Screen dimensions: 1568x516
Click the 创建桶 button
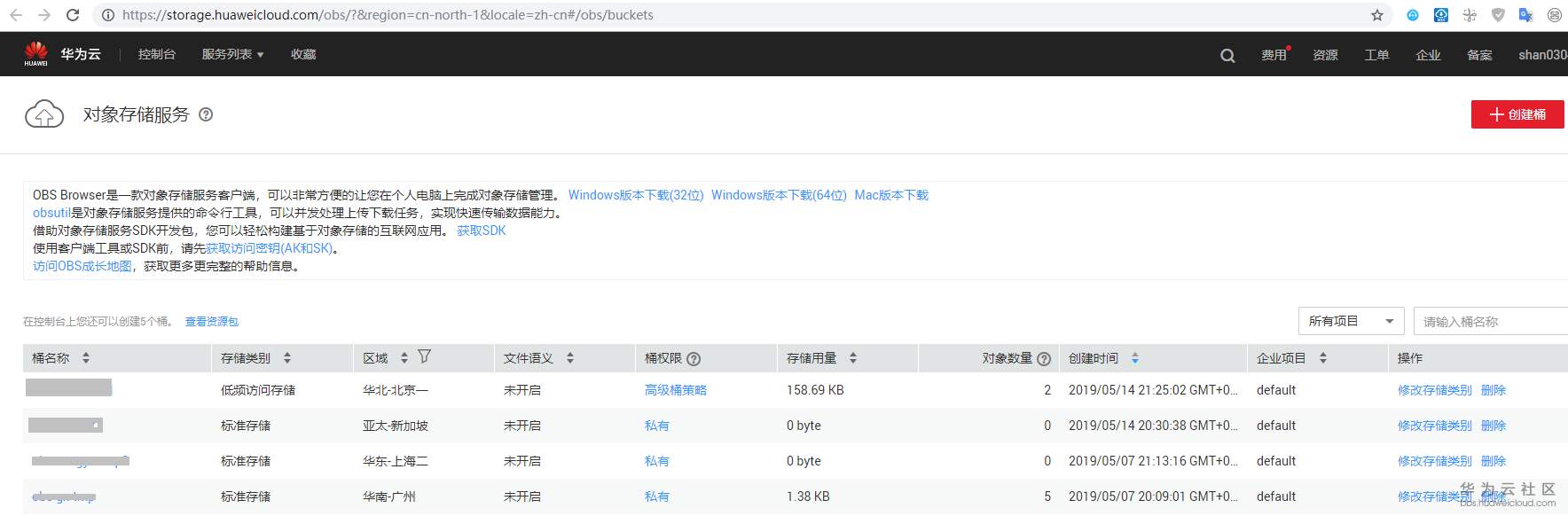click(x=1517, y=114)
